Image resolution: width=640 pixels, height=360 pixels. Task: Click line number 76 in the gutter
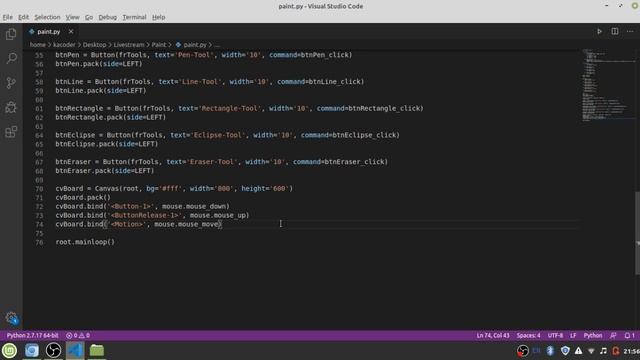(39, 242)
